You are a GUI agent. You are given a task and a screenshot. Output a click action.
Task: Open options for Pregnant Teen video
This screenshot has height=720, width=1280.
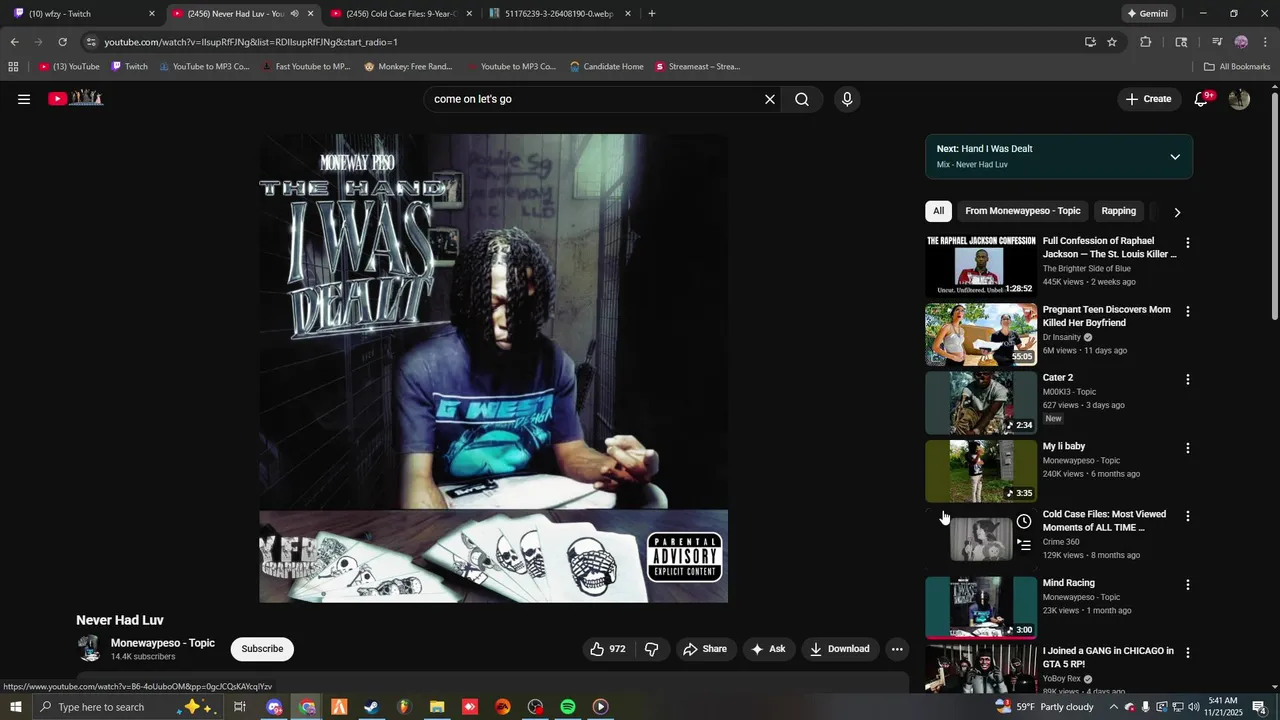coord(1188,312)
